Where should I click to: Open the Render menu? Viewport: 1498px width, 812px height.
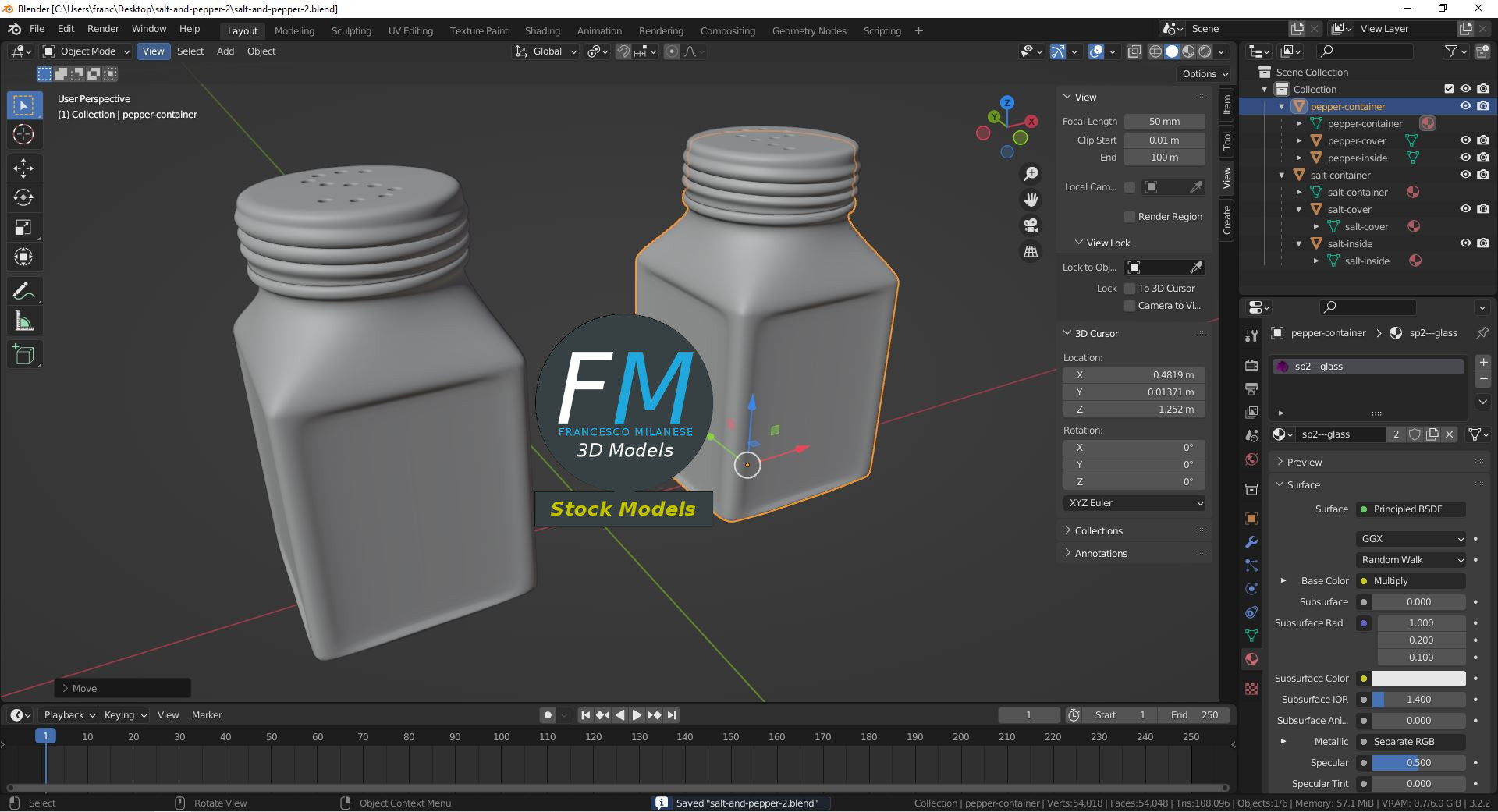click(103, 29)
